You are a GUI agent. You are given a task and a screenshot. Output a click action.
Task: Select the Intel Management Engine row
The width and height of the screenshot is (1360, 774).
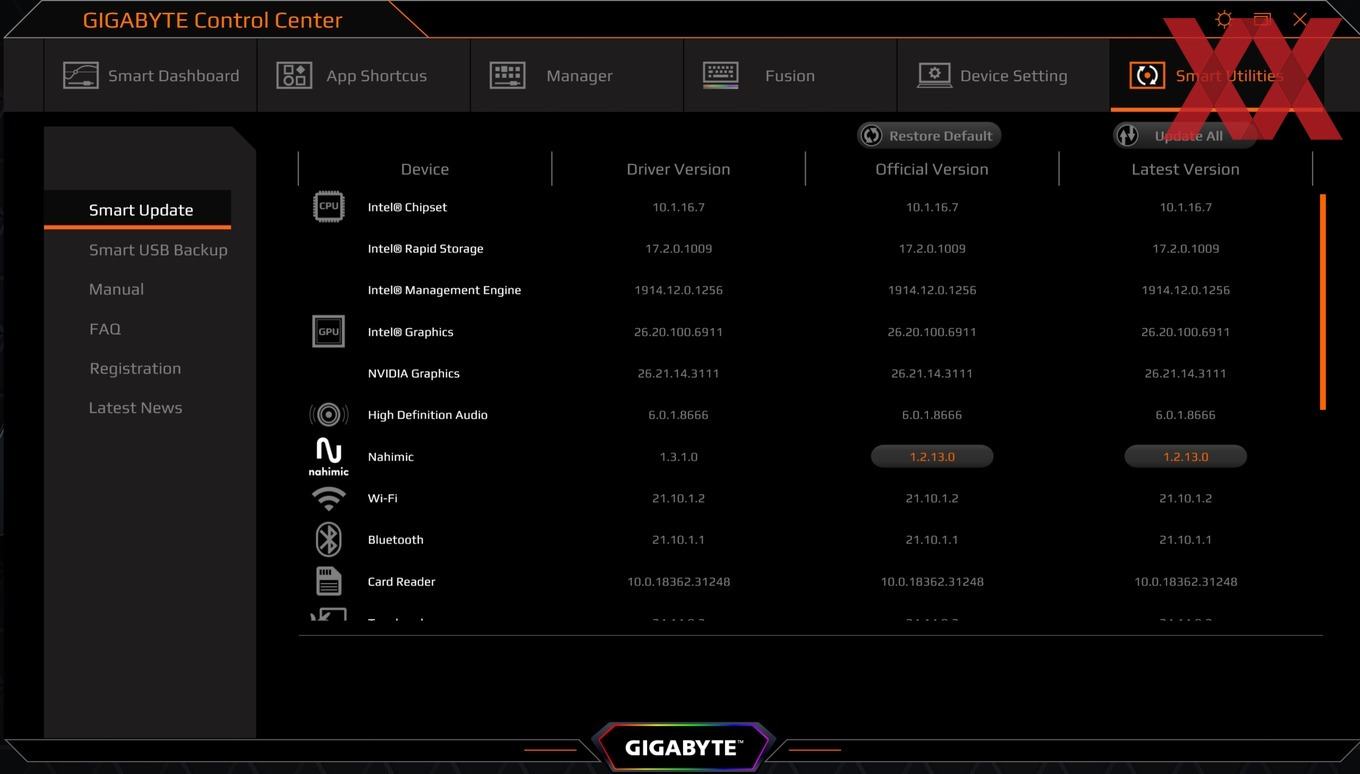point(810,290)
